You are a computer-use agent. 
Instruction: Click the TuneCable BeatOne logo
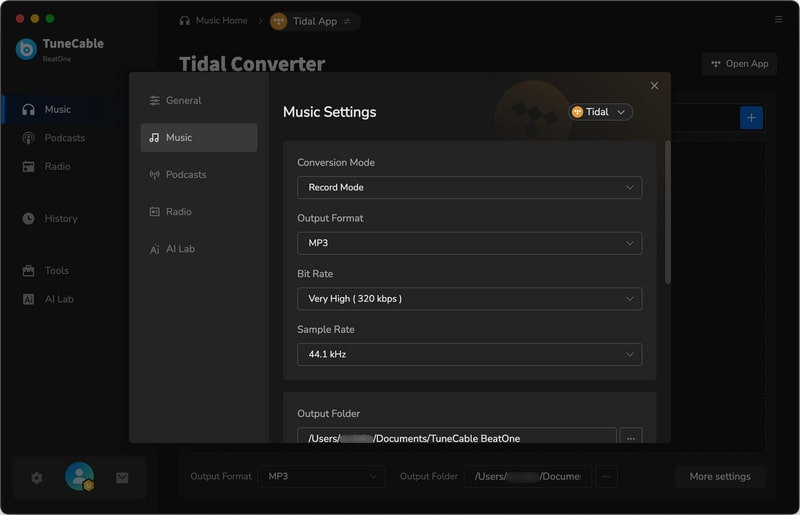[27, 49]
